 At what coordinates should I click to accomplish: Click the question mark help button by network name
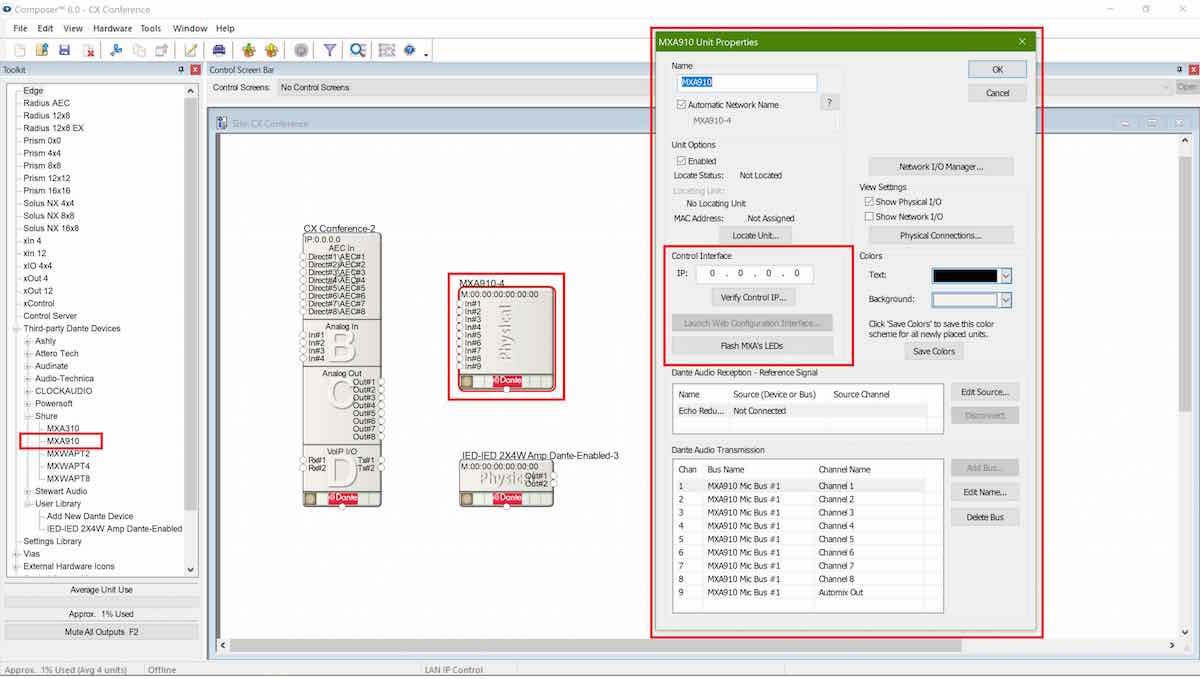(x=829, y=103)
